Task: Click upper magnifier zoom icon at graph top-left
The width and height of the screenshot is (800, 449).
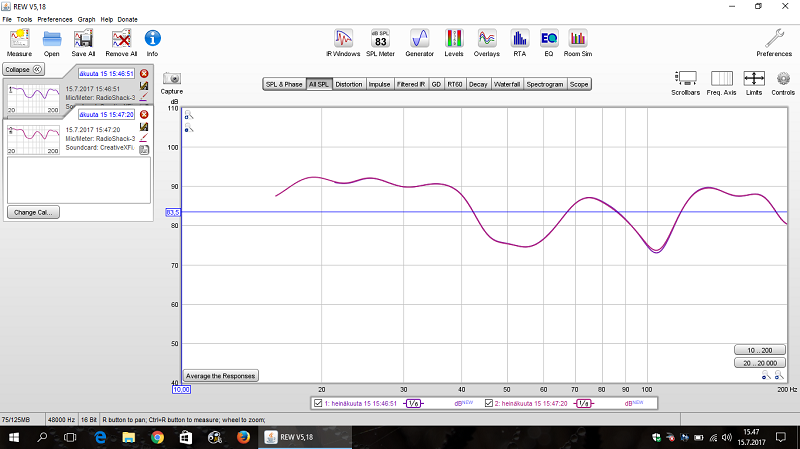Action: pyautogui.click(x=189, y=115)
